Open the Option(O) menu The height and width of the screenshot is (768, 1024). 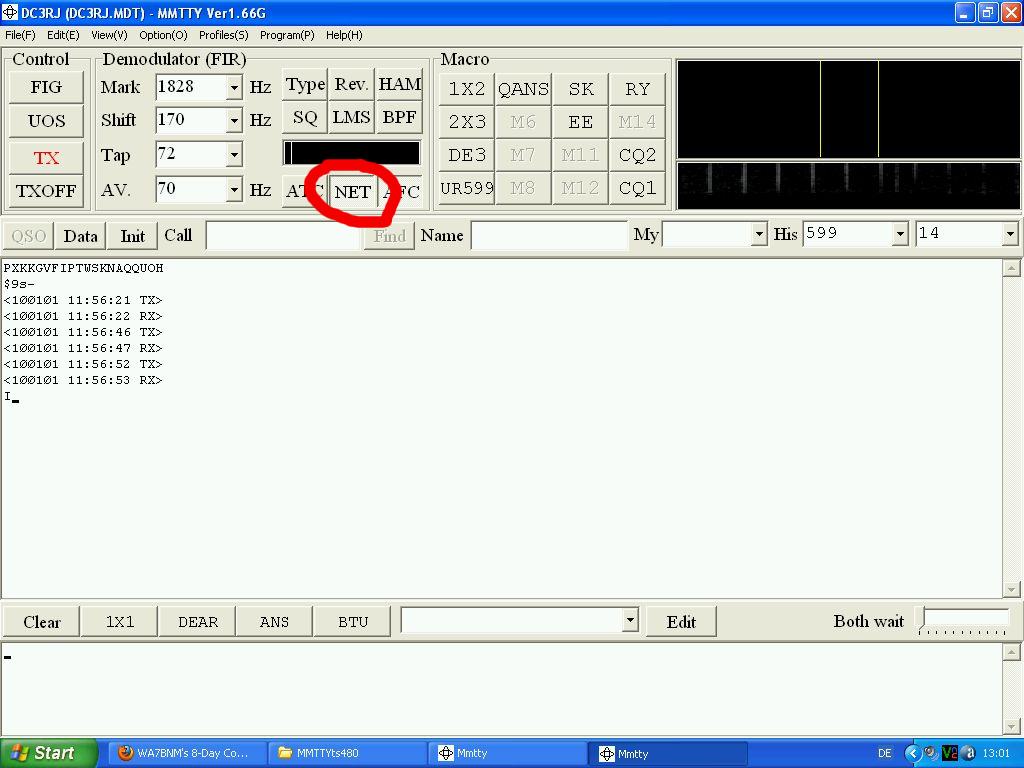pyautogui.click(x=163, y=35)
